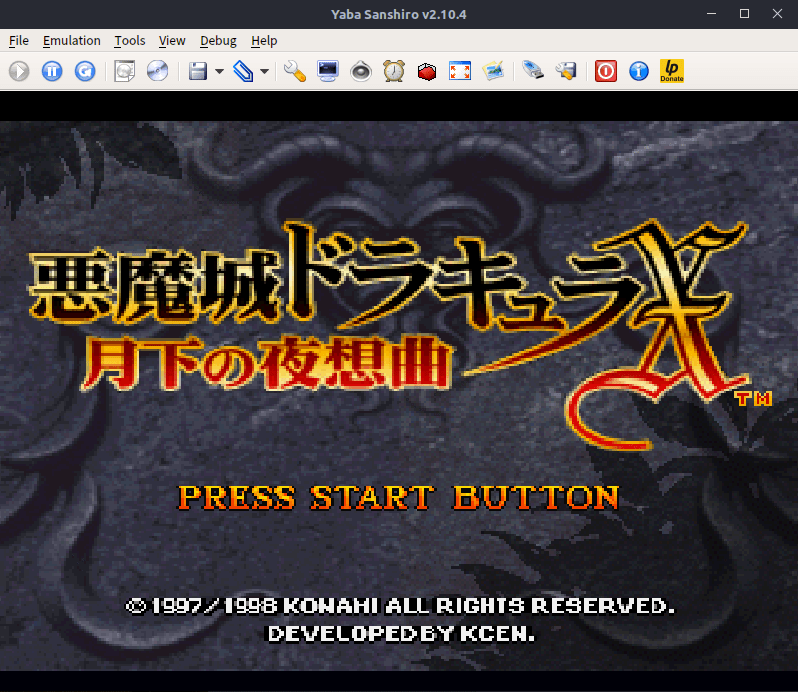The image size is (798, 692).
Task: Click the alarm clock frame-limiter icon
Action: (394, 71)
